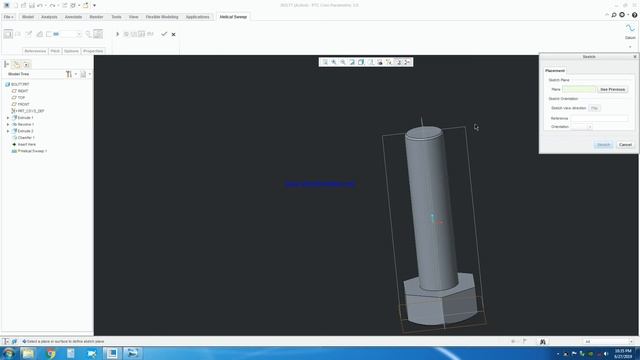Open the References dashboard tab
Screen dimensions: 640x360
[35, 51]
